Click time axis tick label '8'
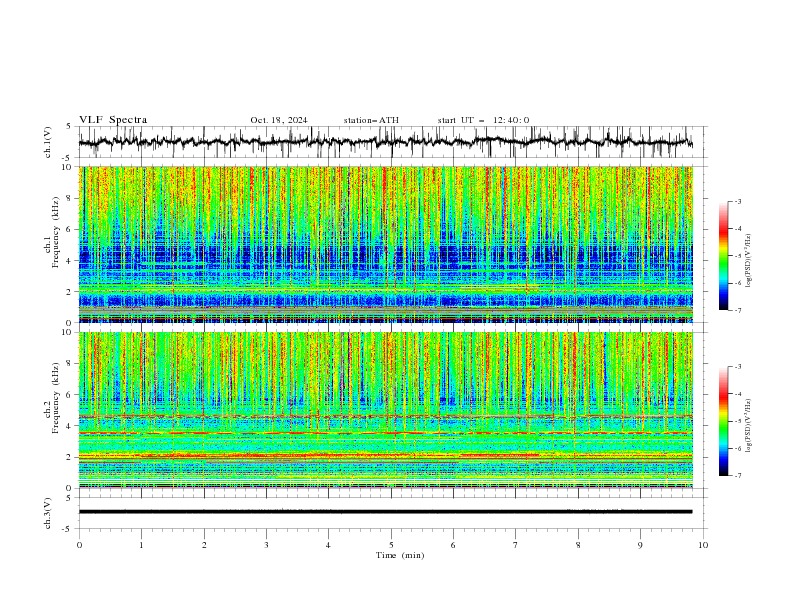 [578, 545]
